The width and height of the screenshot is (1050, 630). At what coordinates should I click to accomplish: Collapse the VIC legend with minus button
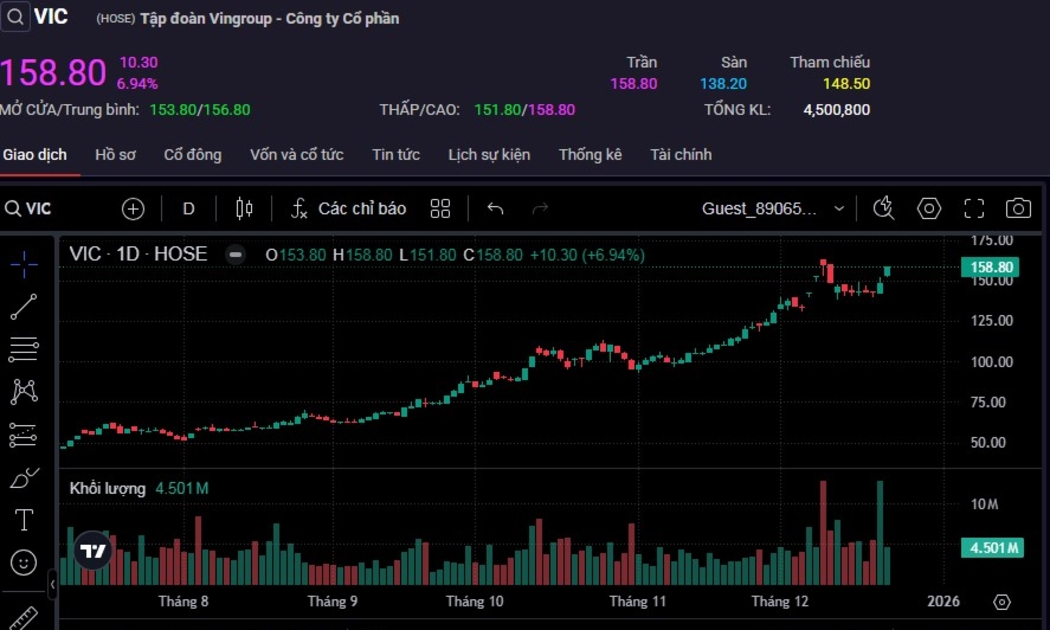coord(236,255)
